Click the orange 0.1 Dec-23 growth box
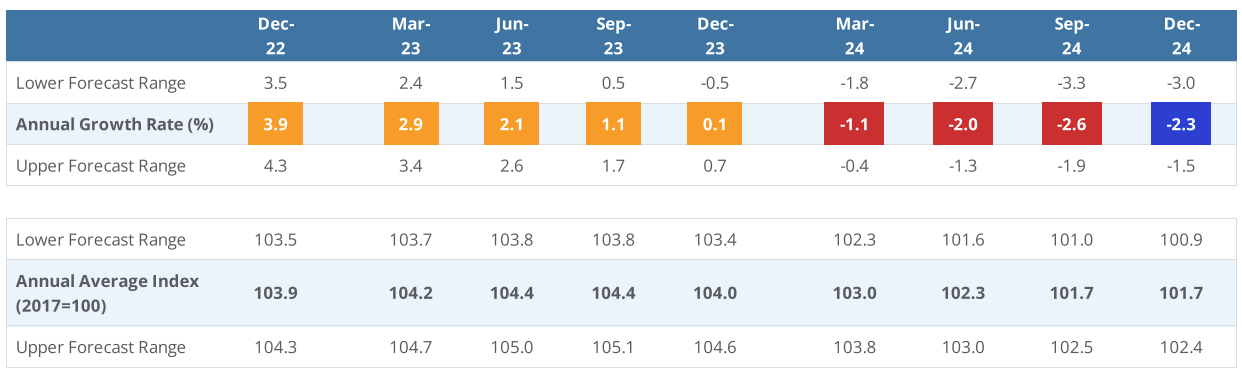The height and width of the screenshot is (375, 1242). 714,124
